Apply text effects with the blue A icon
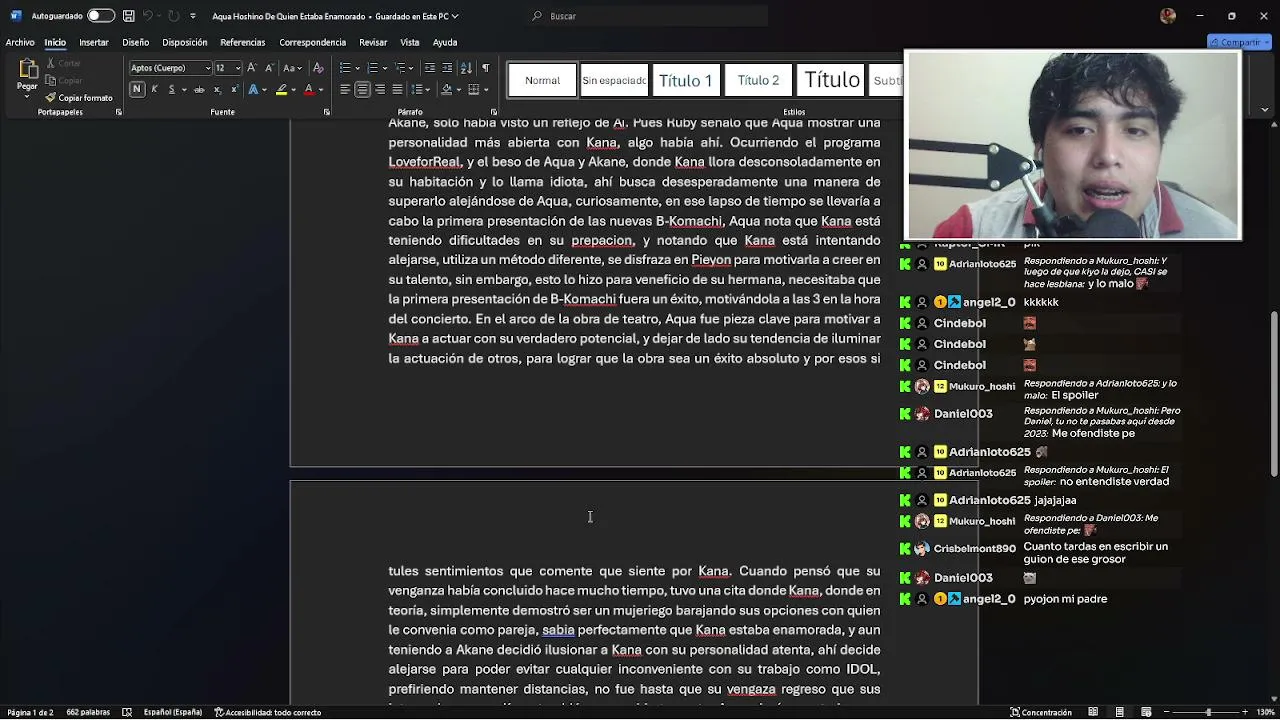The image size is (1280, 720). tap(252, 90)
